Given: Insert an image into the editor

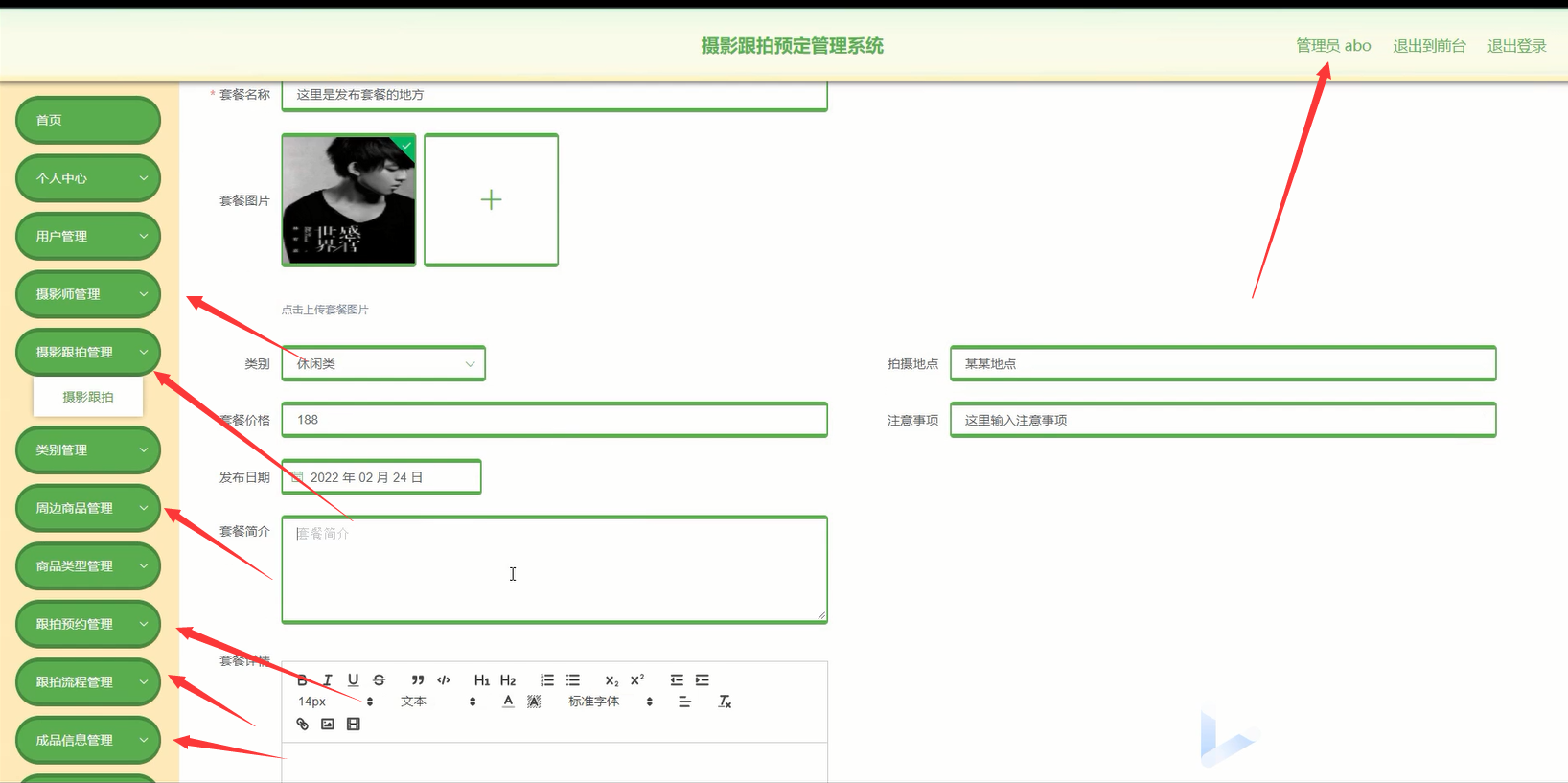Looking at the screenshot, I should point(328,724).
